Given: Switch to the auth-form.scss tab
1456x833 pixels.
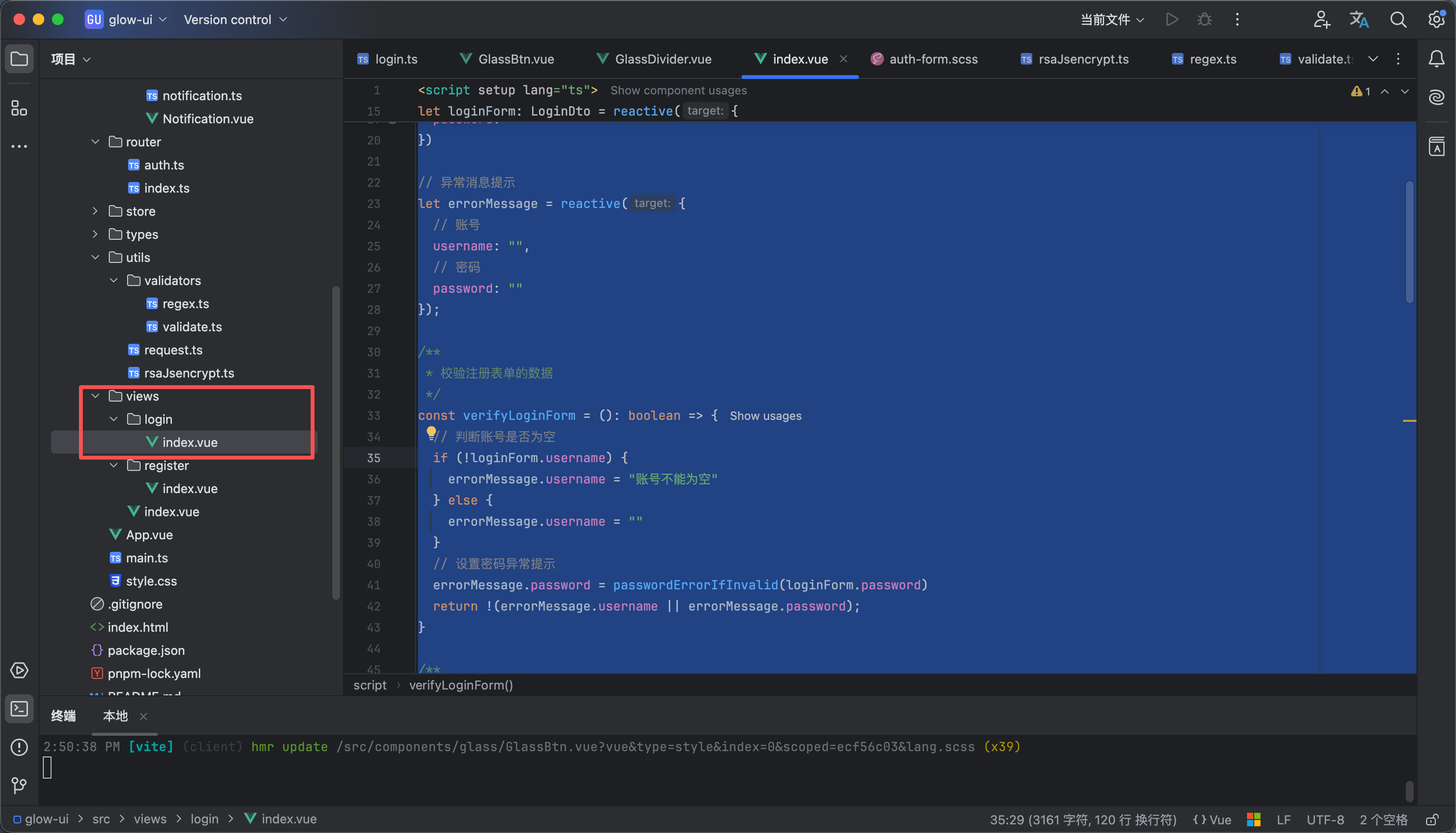Looking at the screenshot, I should pos(932,59).
